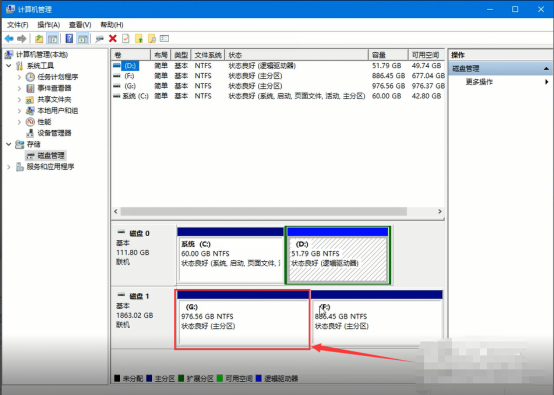Click the folder with magnifier search icon
This screenshot has height=395, width=554.
coord(152,39)
